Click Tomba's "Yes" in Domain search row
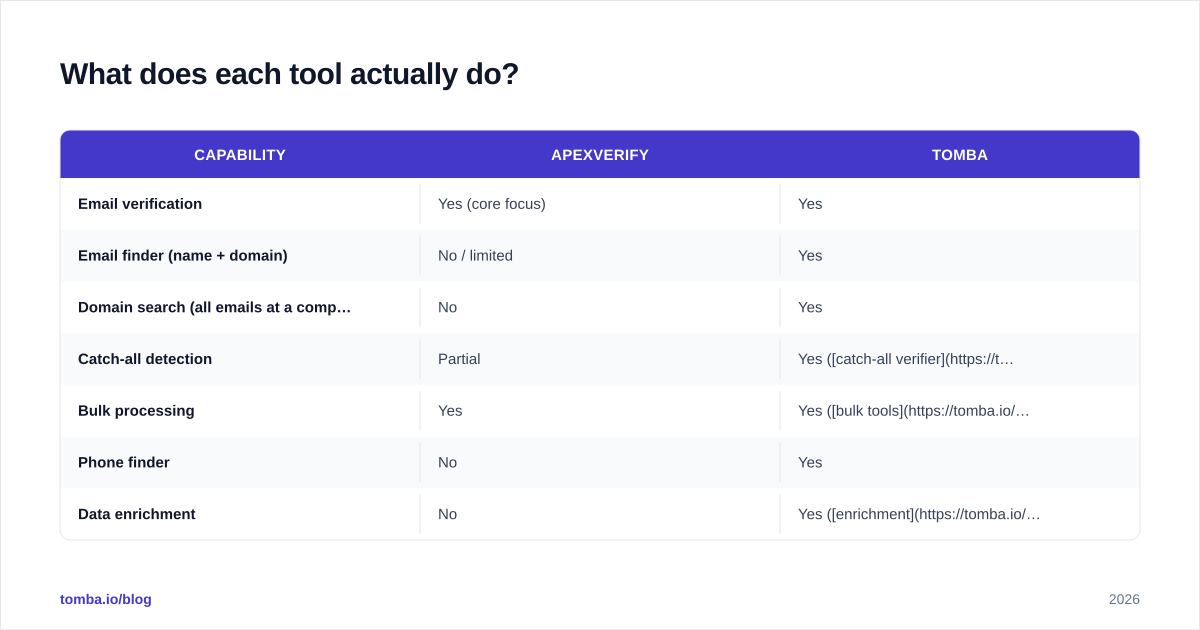 pyautogui.click(x=810, y=307)
